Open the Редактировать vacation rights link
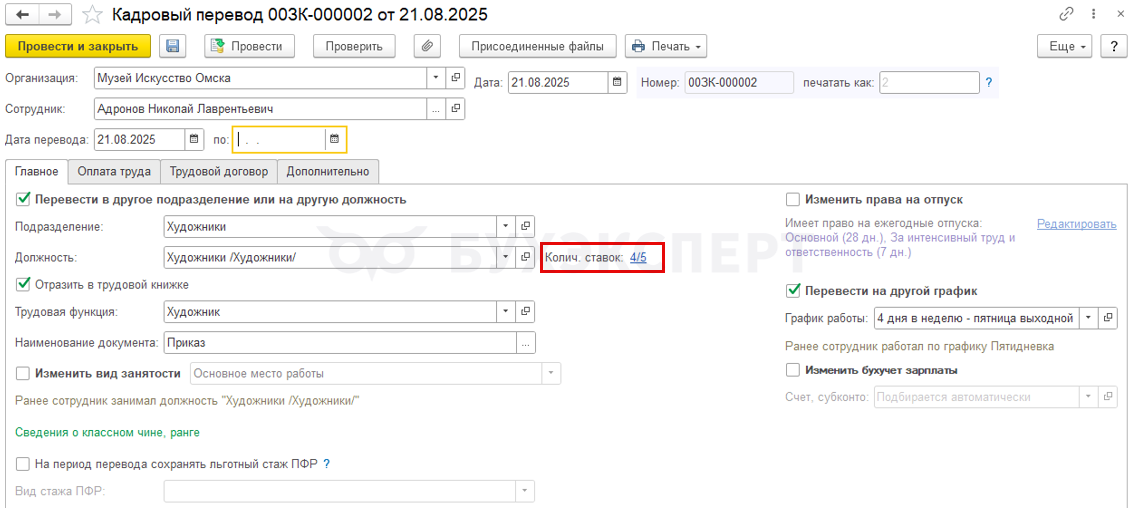This screenshot has height=508, width=1131. [x=1076, y=224]
